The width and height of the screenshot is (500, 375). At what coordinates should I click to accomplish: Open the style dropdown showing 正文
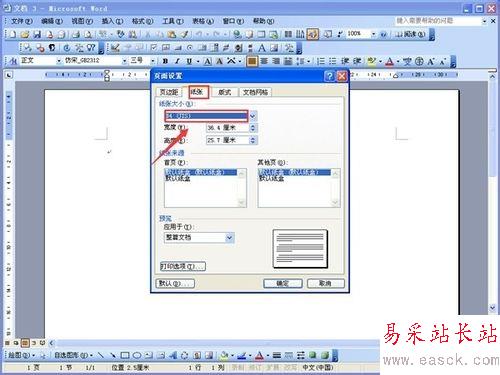[x=59, y=61]
